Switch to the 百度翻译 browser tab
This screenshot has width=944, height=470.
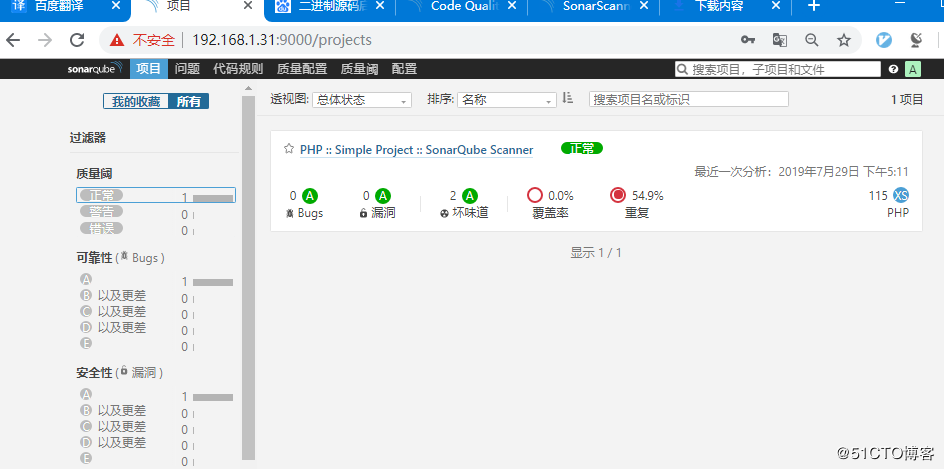click(59, 7)
